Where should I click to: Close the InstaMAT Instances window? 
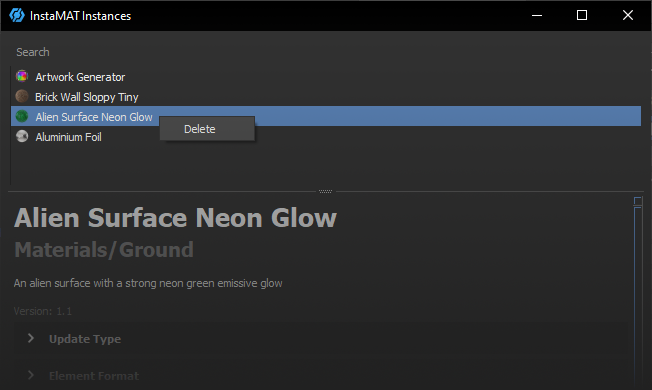point(627,15)
